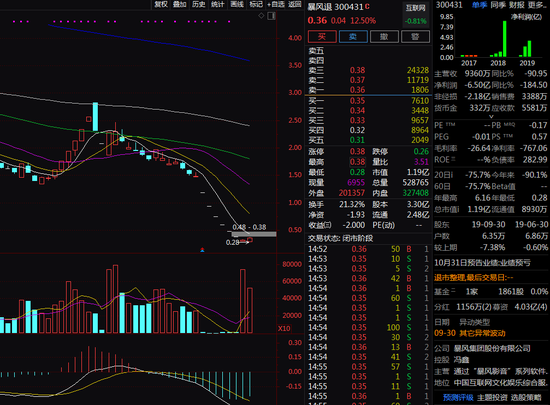Select the 同季 same-quarter tab

498,5
